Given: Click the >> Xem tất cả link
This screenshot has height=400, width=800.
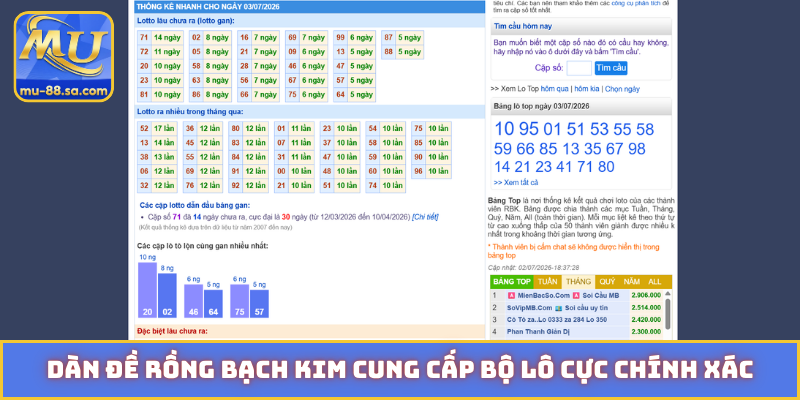Looking at the screenshot, I should pyautogui.click(x=516, y=182).
